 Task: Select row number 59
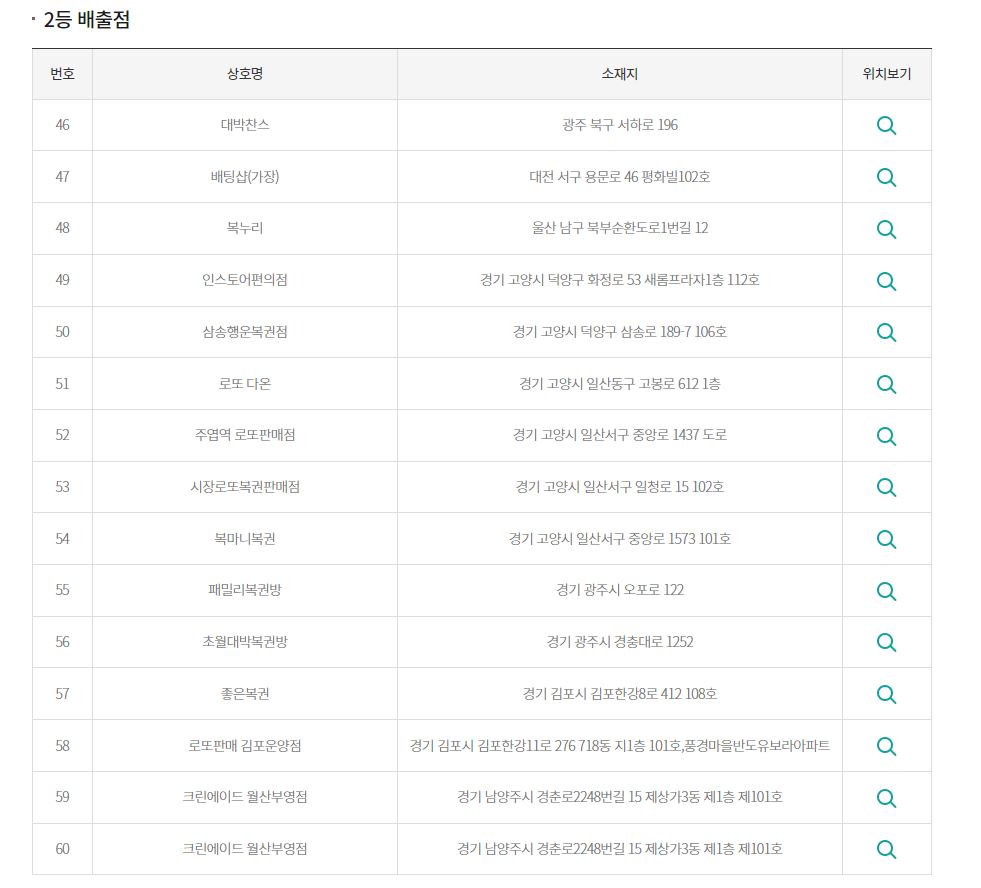[x=63, y=797]
